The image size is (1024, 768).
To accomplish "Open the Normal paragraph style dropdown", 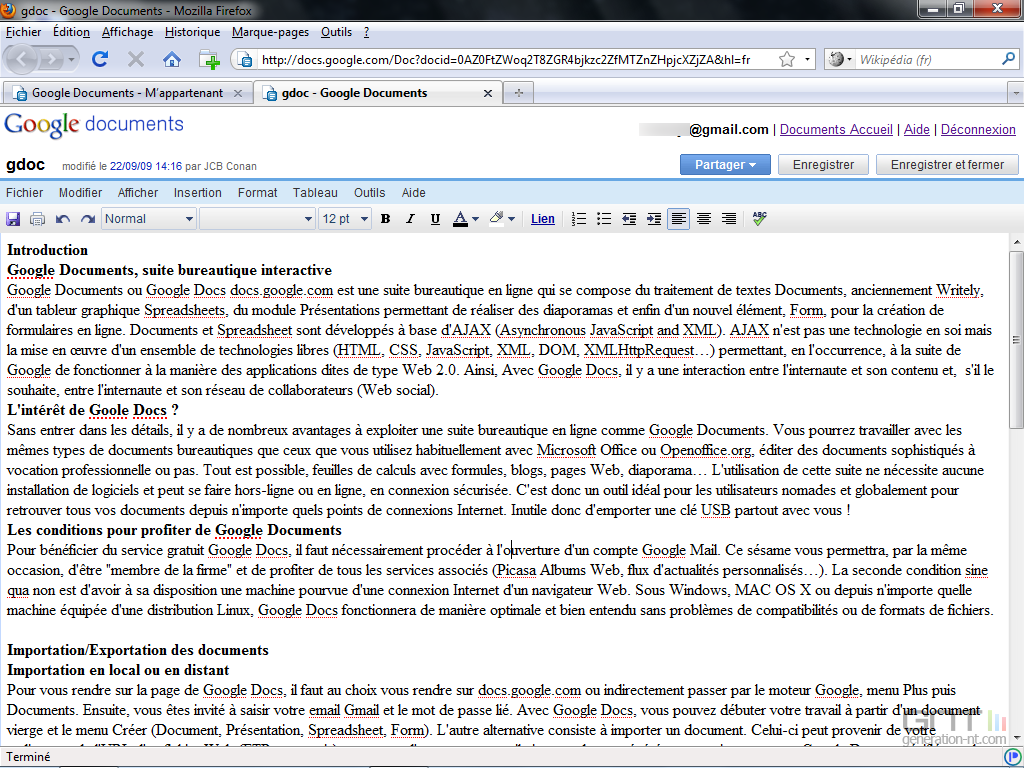I will 149,219.
